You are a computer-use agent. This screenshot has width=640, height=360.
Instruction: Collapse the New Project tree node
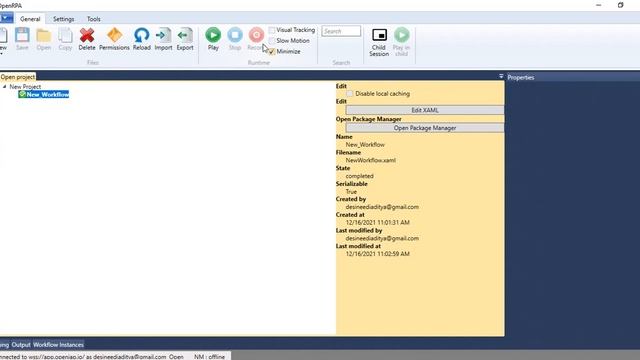coord(4,87)
